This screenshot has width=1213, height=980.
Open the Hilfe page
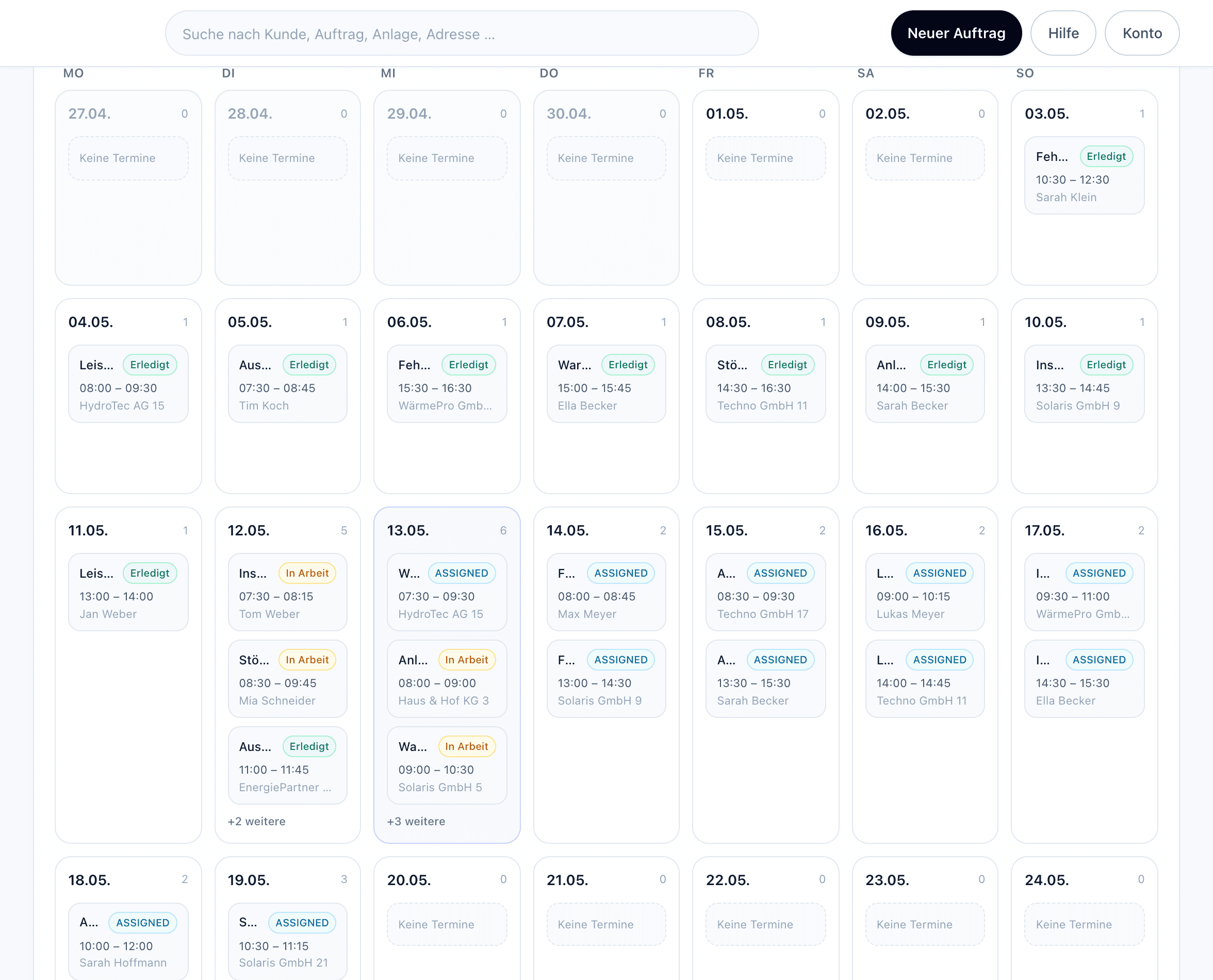[1063, 34]
